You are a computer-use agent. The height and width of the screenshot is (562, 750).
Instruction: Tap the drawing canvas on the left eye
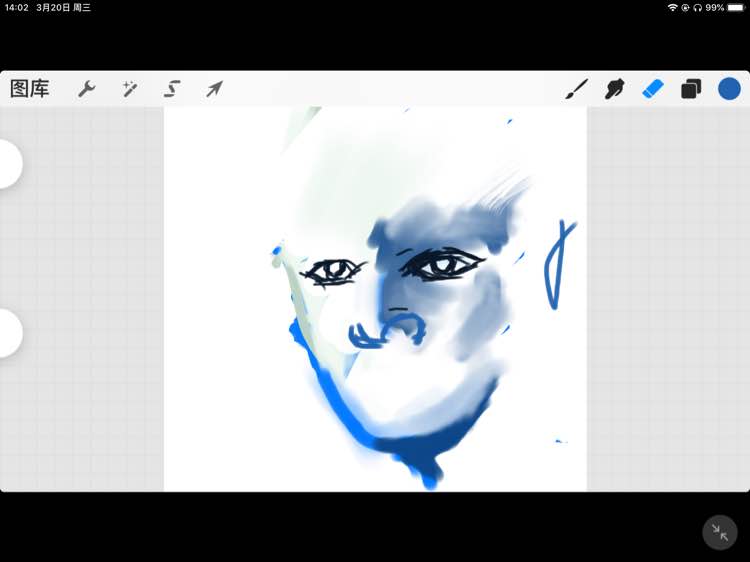coord(333,272)
